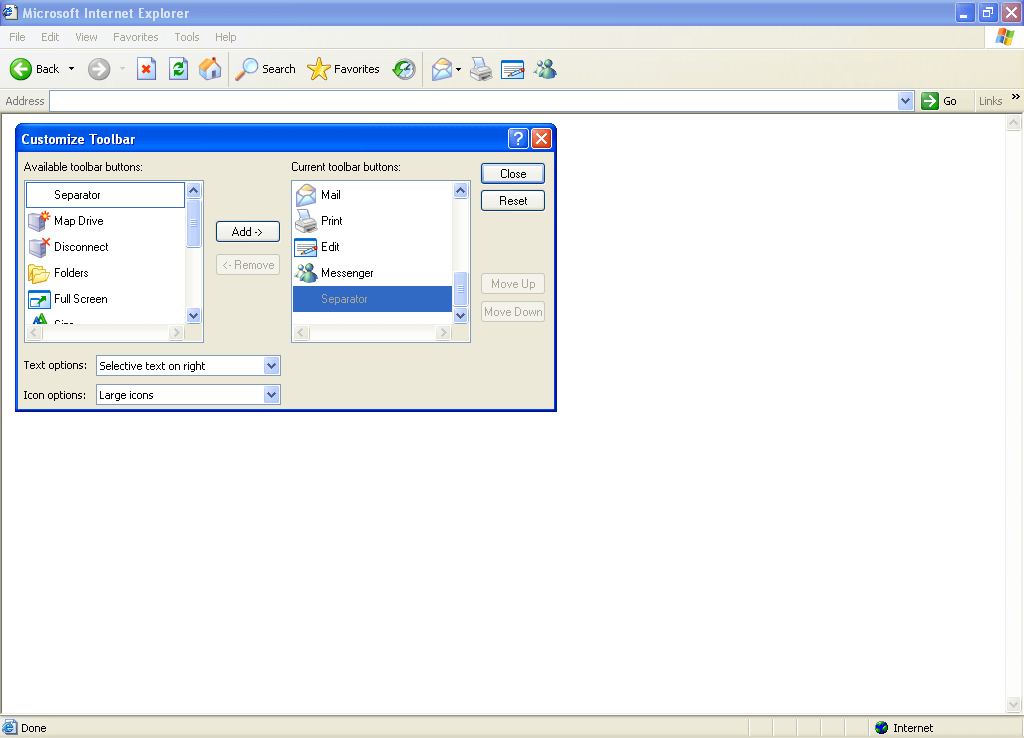Click the Close button in Customize Toolbar
Screen dimensions: 1024x738
[x=513, y=173]
